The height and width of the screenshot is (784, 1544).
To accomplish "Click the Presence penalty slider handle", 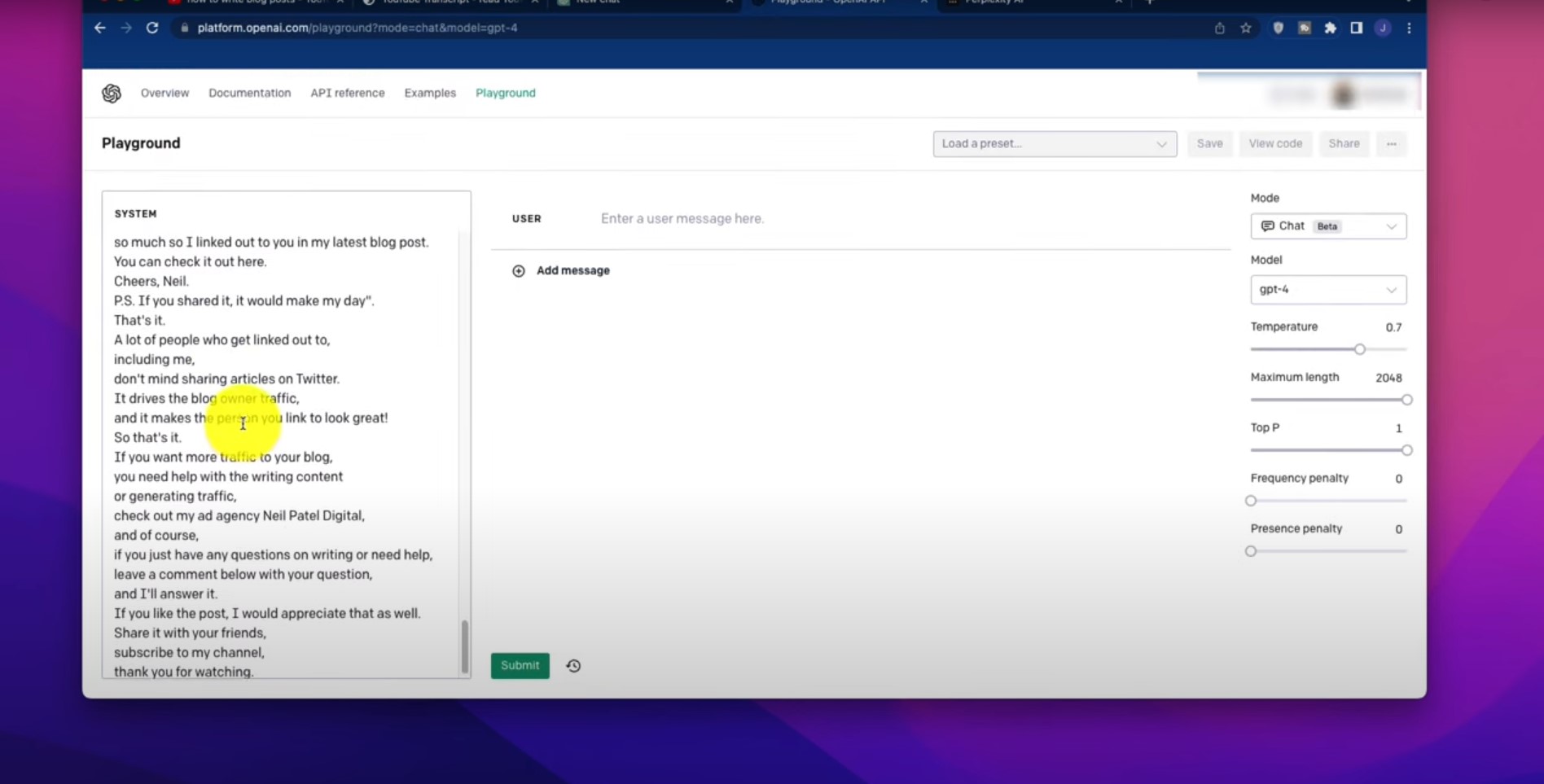I will pyautogui.click(x=1251, y=551).
